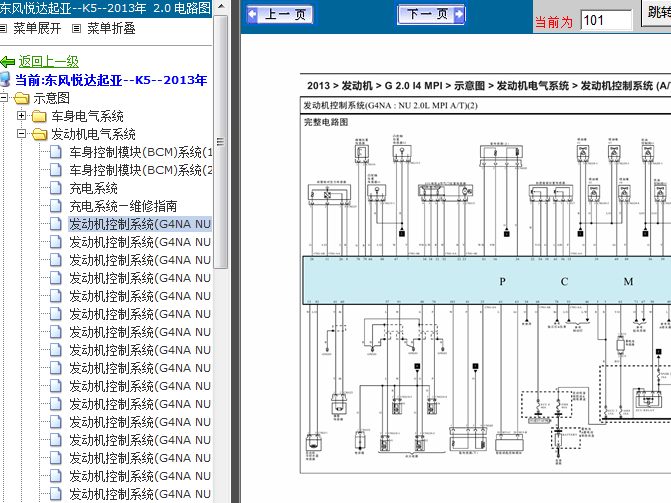Click the left arrow on 上一页 button
Viewport: 671px width, 503px height.
click(252, 14)
